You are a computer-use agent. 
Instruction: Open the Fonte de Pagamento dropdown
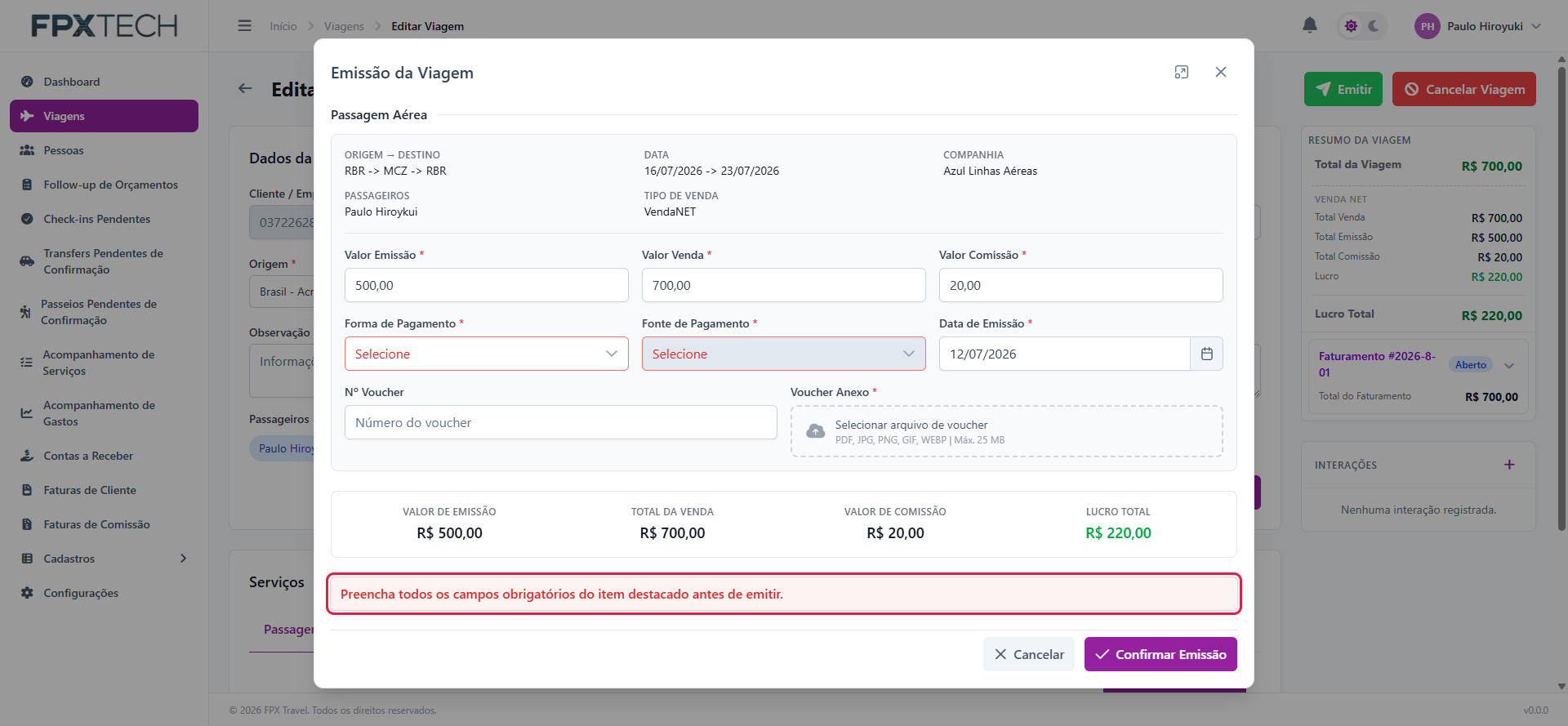(784, 354)
